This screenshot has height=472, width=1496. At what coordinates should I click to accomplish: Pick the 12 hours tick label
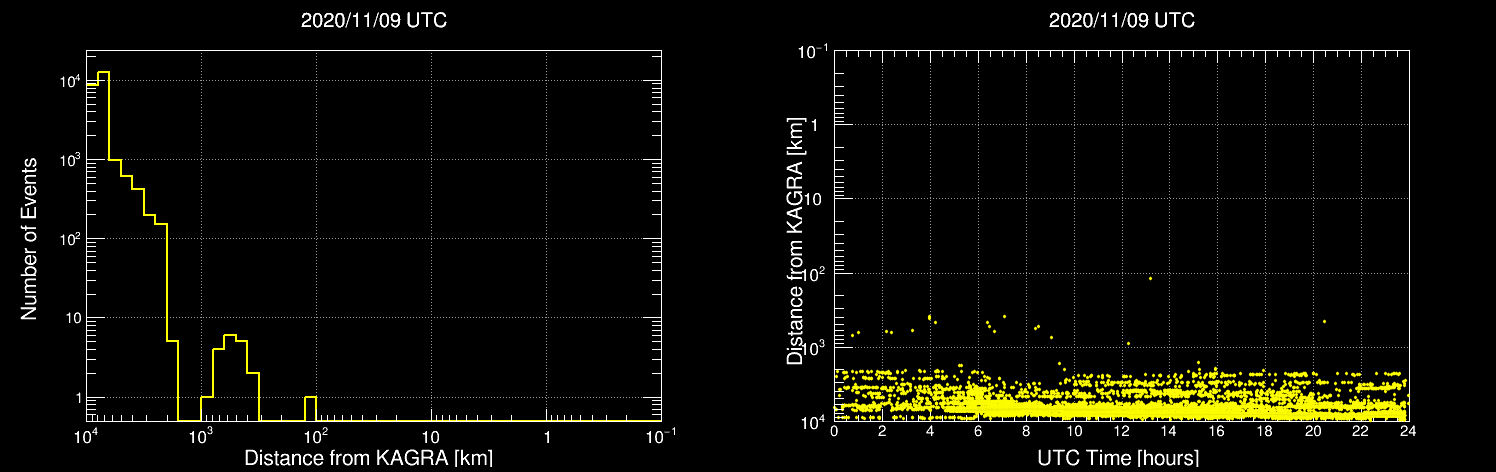click(1121, 432)
